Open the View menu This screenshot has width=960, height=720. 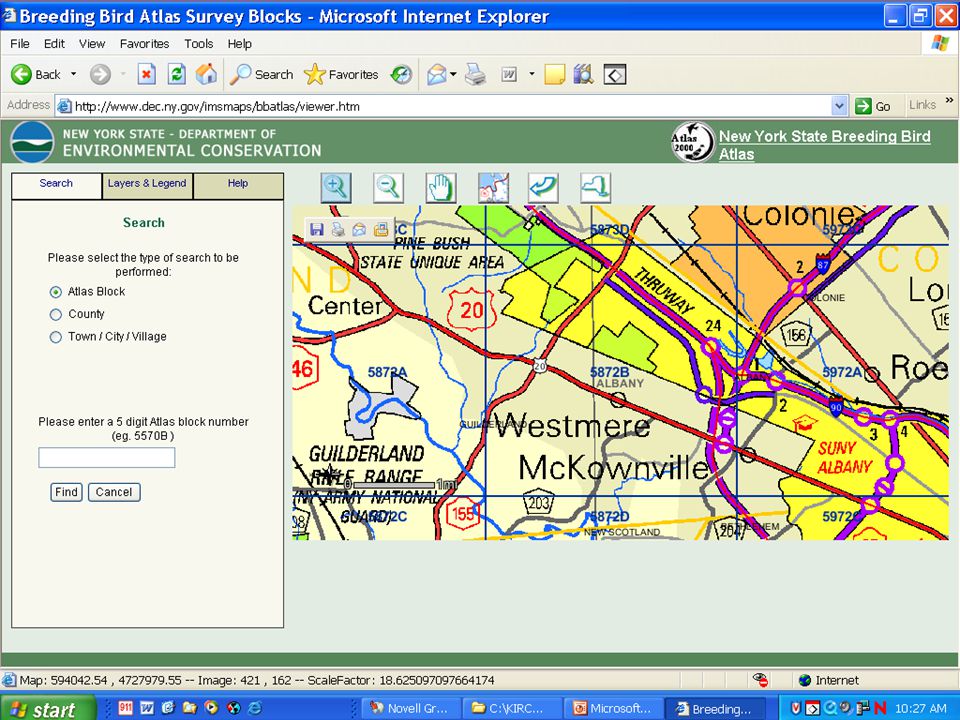click(x=92, y=43)
